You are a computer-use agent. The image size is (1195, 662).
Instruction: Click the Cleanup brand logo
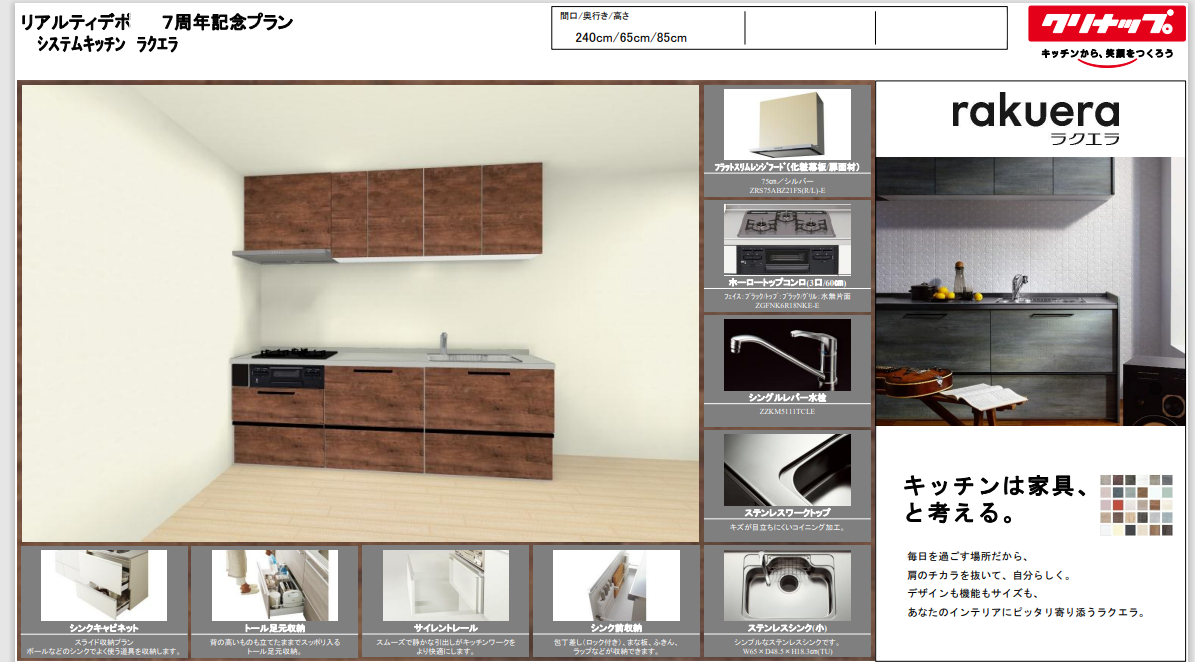(x=1107, y=25)
